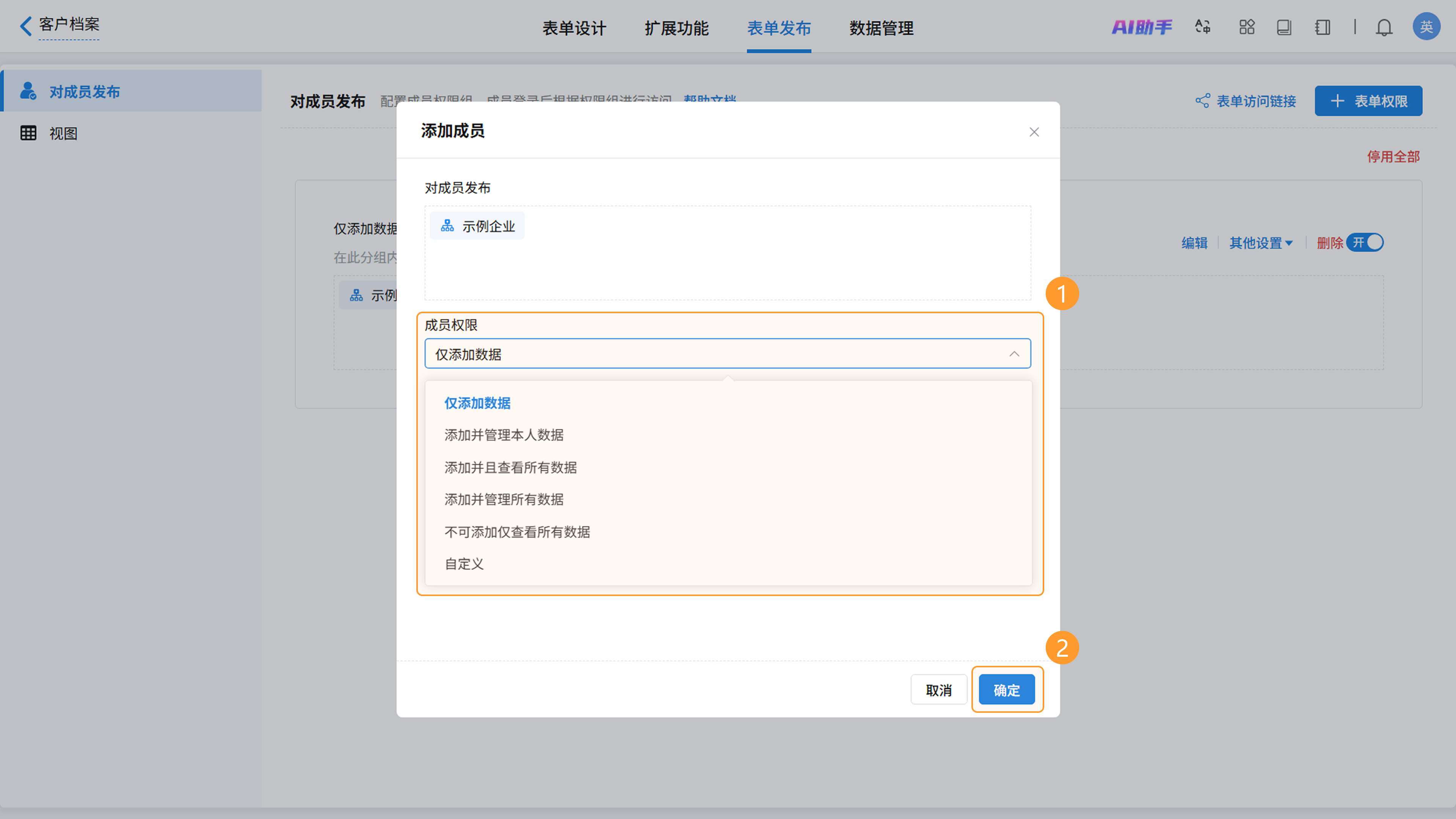Click the back arrow beside 客户档案
This screenshot has height=819, width=1456.
click(25, 25)
